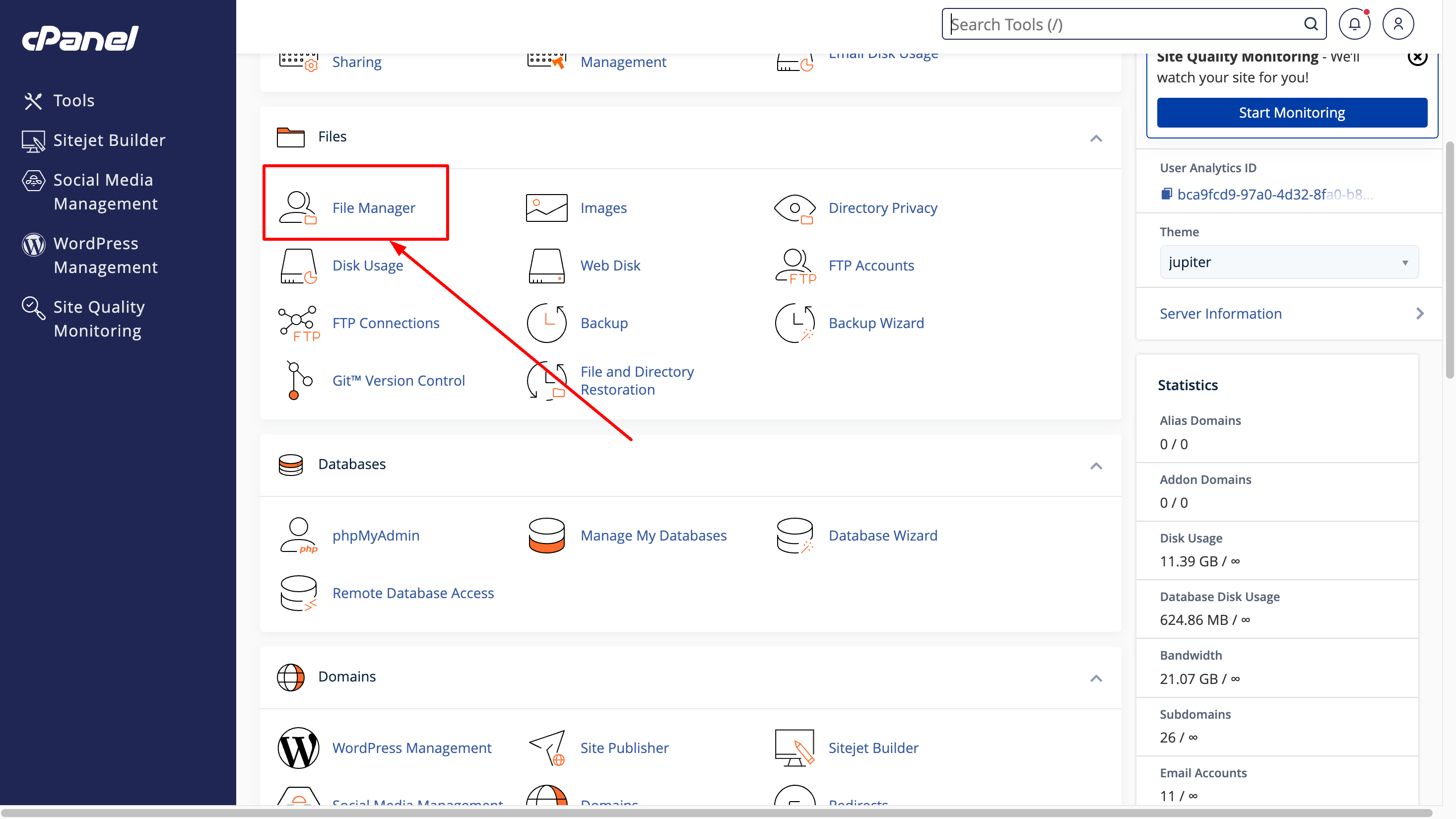Expand Server Information with the arrow
This screenshot has width=1456, height=819.
pos(1419,314)
